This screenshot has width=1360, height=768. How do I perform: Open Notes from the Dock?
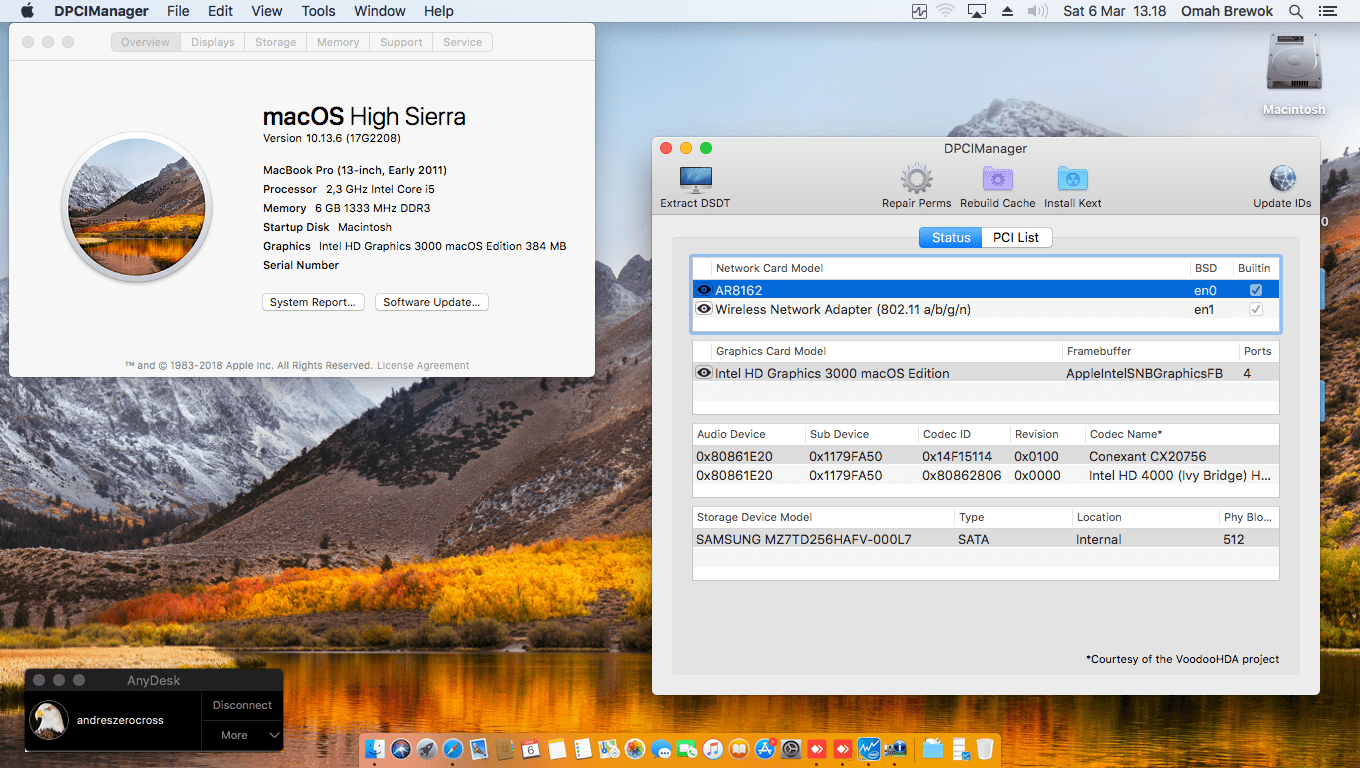tap(557, 749)
